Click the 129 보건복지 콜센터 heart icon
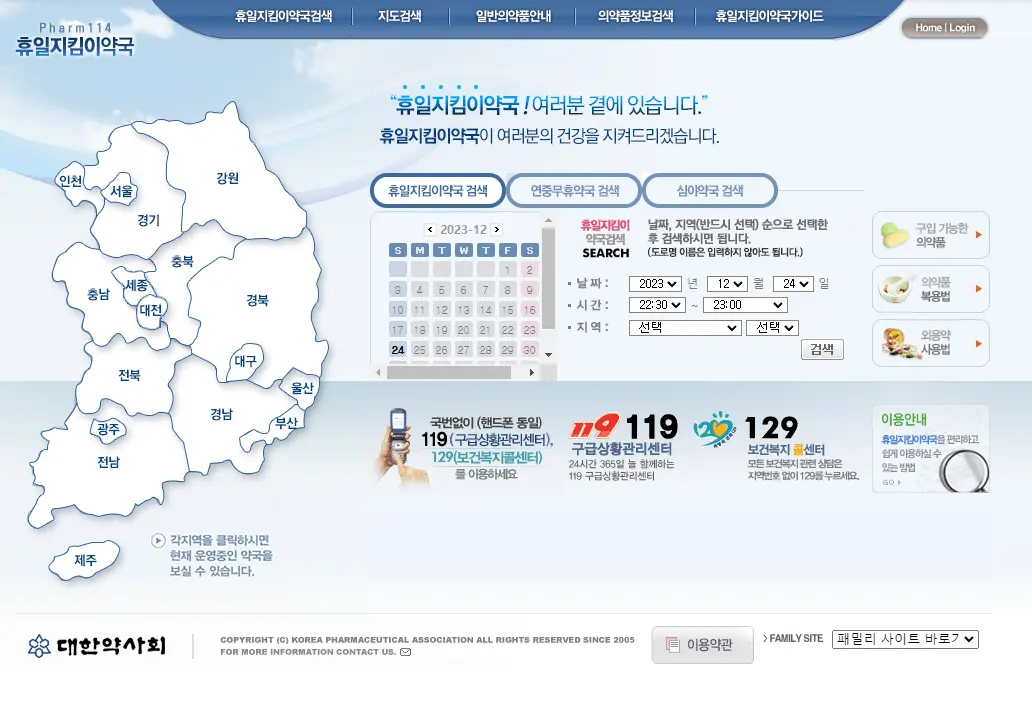The height and width of the screenshot is (722, 1032). (713, 428)
